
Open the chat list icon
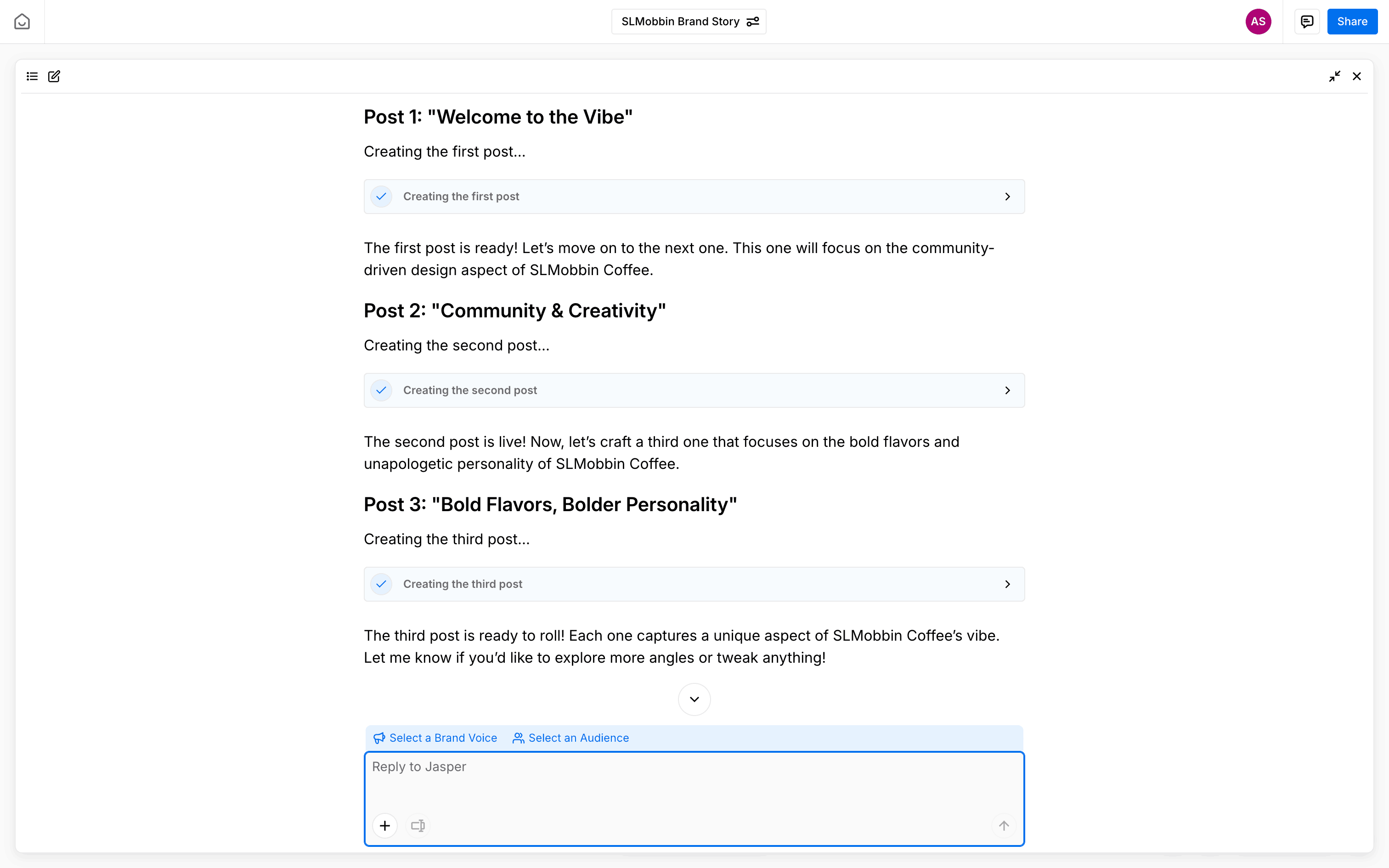tap(32, 76)
